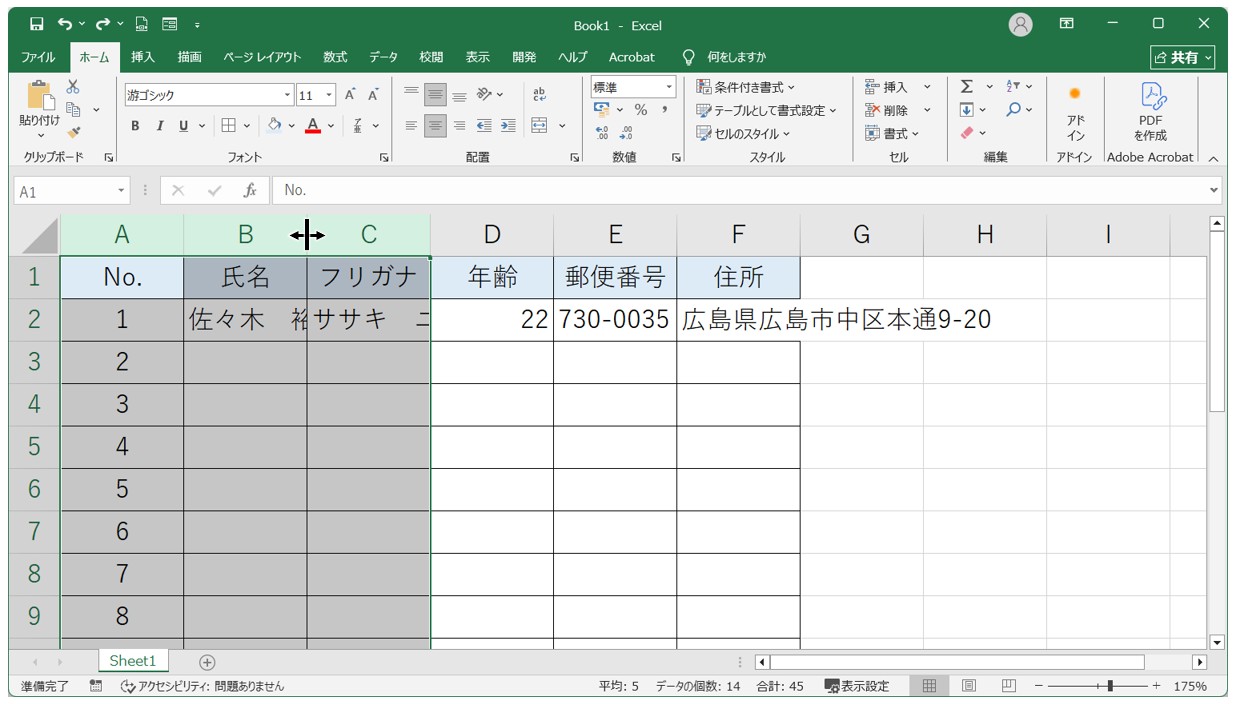Viewport: 1236px width, 704px height.
Task: Click the Select All corner triangle
Action: tap(40, 236)
